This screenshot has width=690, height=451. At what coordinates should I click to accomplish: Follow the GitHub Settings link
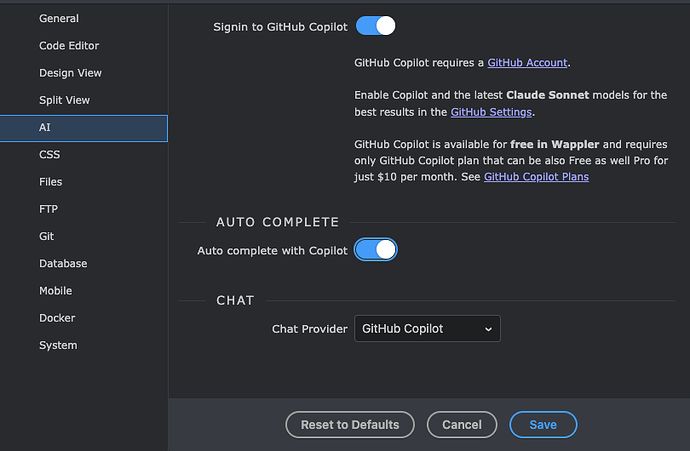tap(484, 112)
